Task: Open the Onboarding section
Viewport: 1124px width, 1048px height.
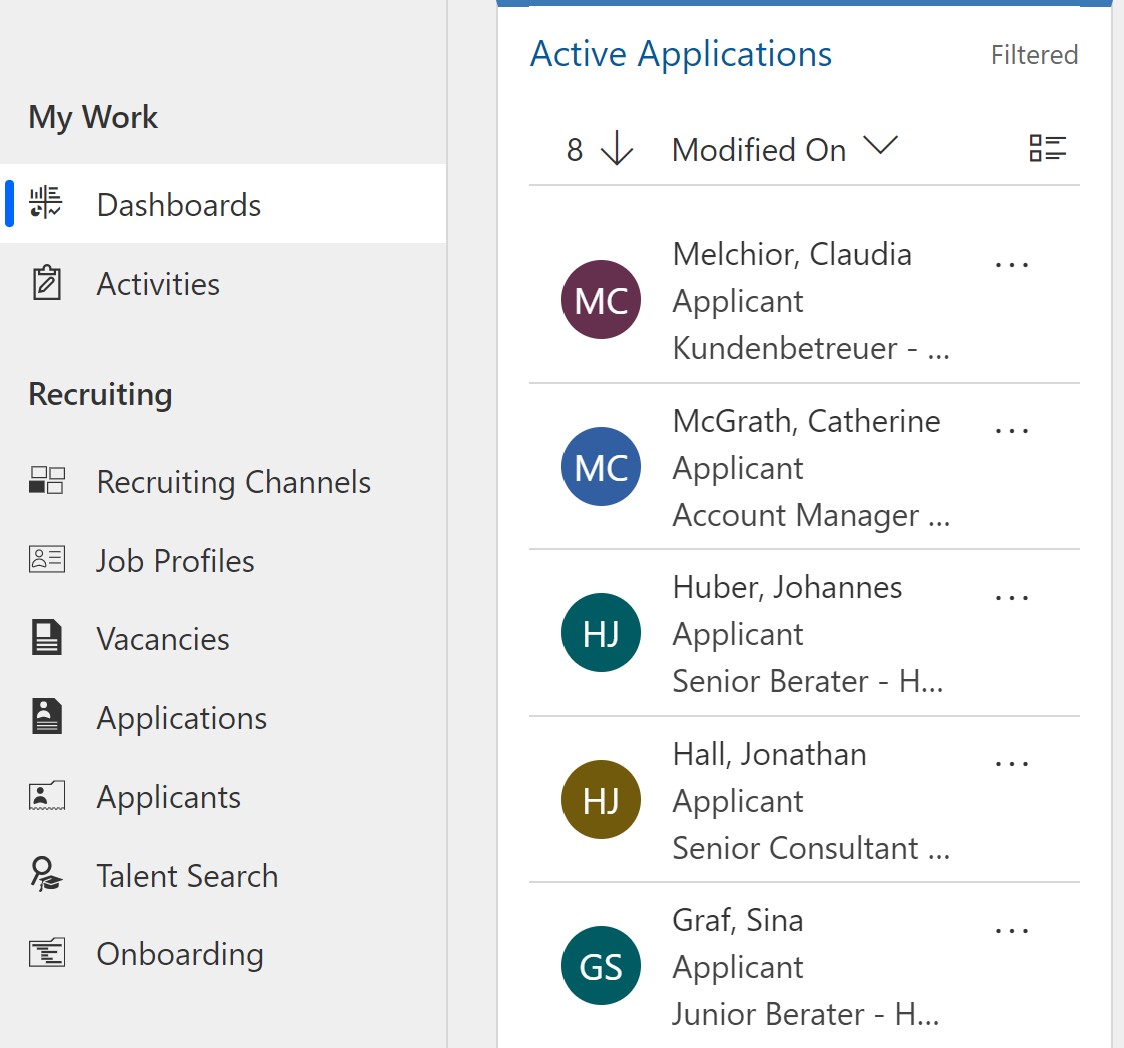Action: click(x=180, y=954)
